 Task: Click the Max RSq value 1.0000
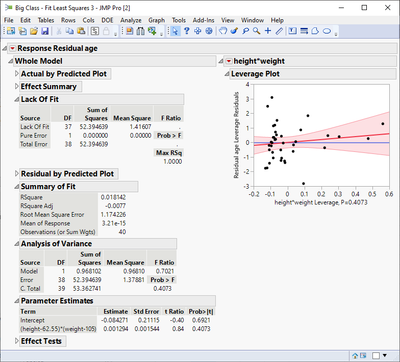[173, 161]
